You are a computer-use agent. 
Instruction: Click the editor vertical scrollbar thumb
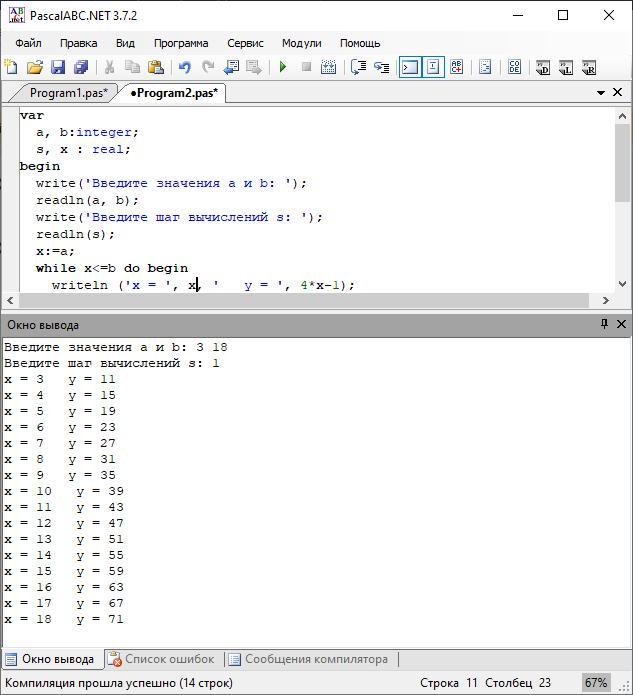point(622,164)
